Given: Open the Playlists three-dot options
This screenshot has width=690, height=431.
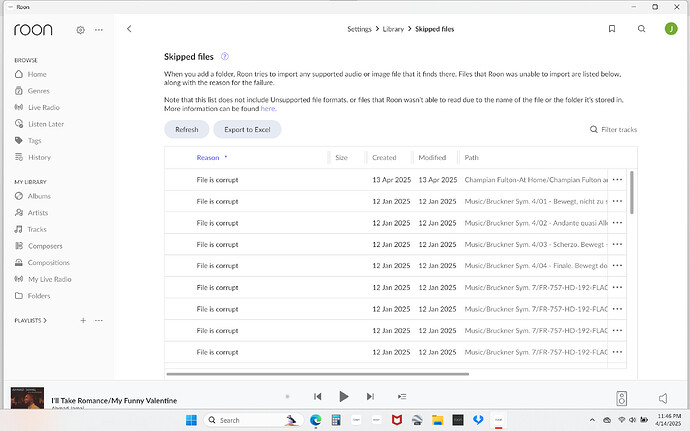Looking at the screenshot, I should tap(99, 320).
